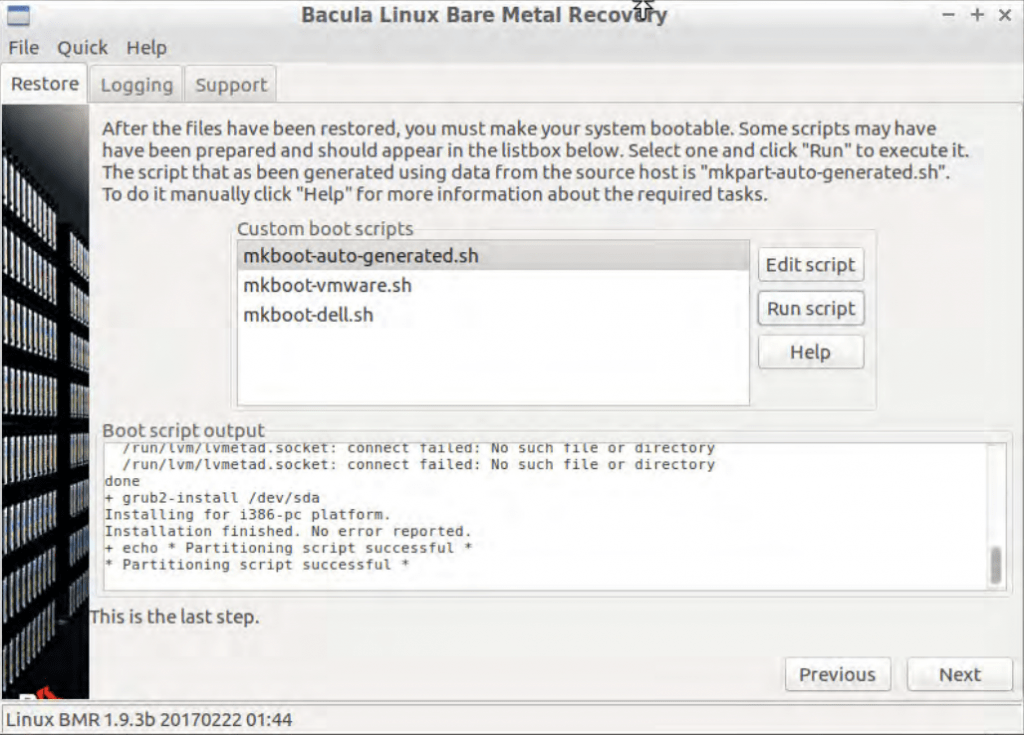Open the File menu

coord(23,48)
